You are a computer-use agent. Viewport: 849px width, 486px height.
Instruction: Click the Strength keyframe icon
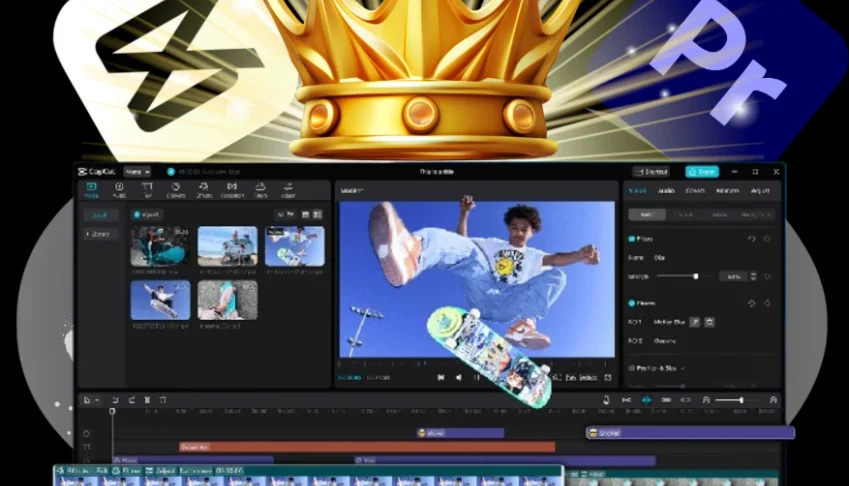(x=767, y=277)
